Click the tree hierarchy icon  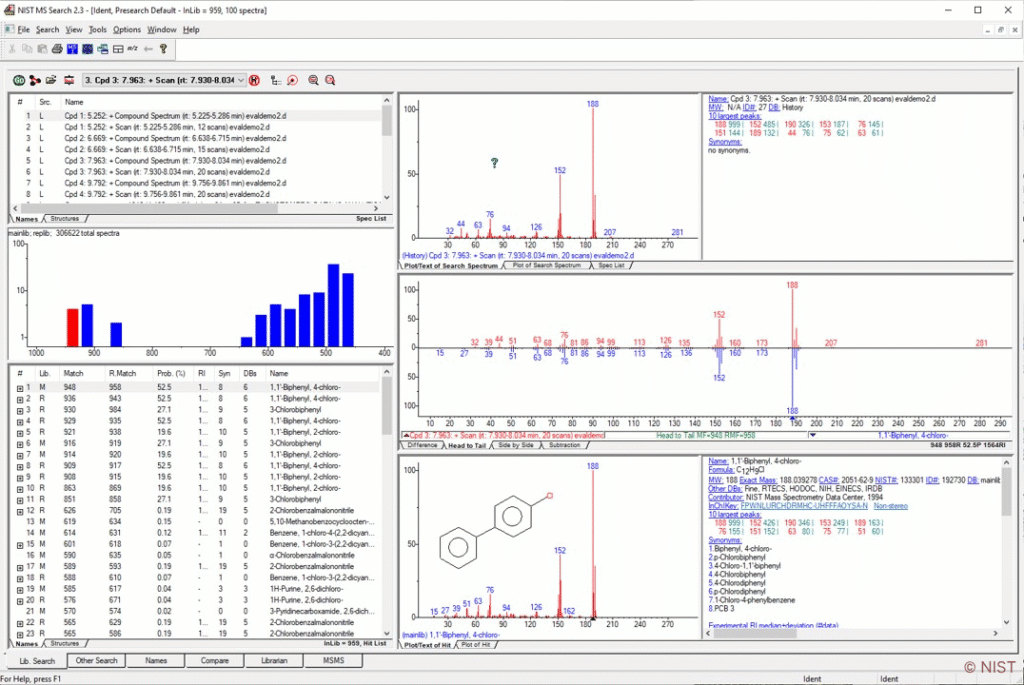click(x=276, y=80)
